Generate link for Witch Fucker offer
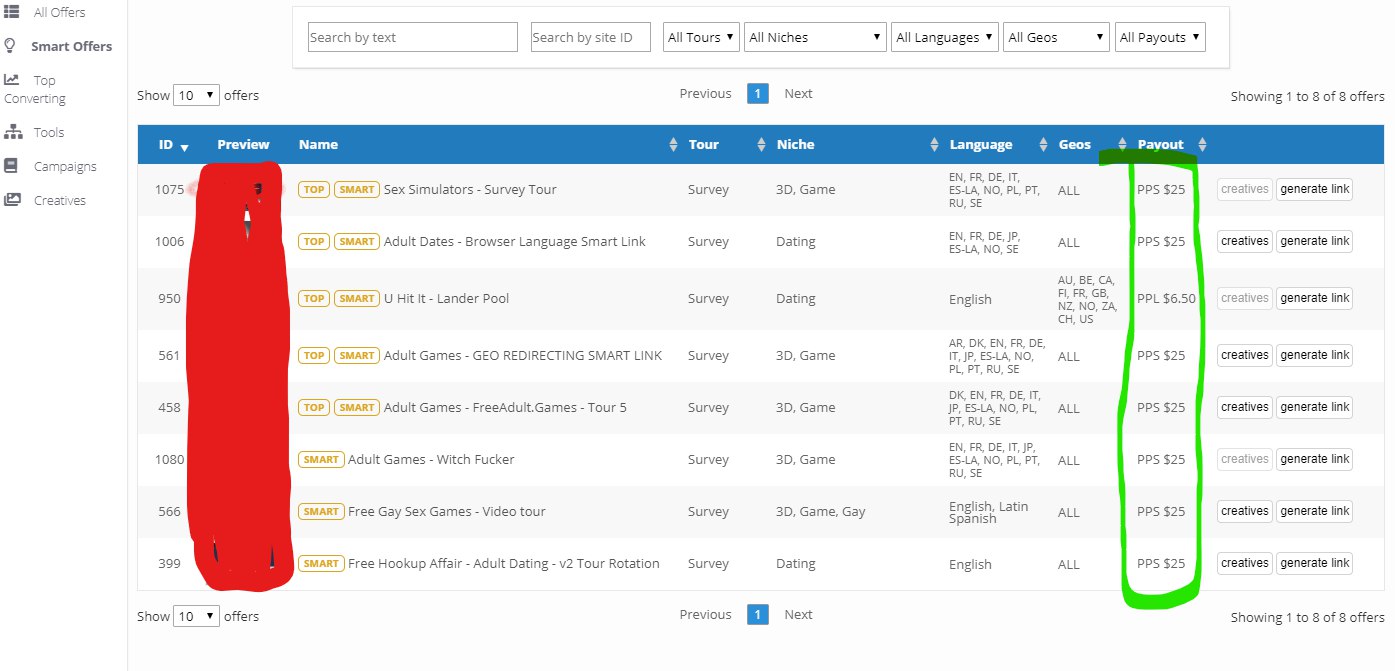 pos(1314,459)
